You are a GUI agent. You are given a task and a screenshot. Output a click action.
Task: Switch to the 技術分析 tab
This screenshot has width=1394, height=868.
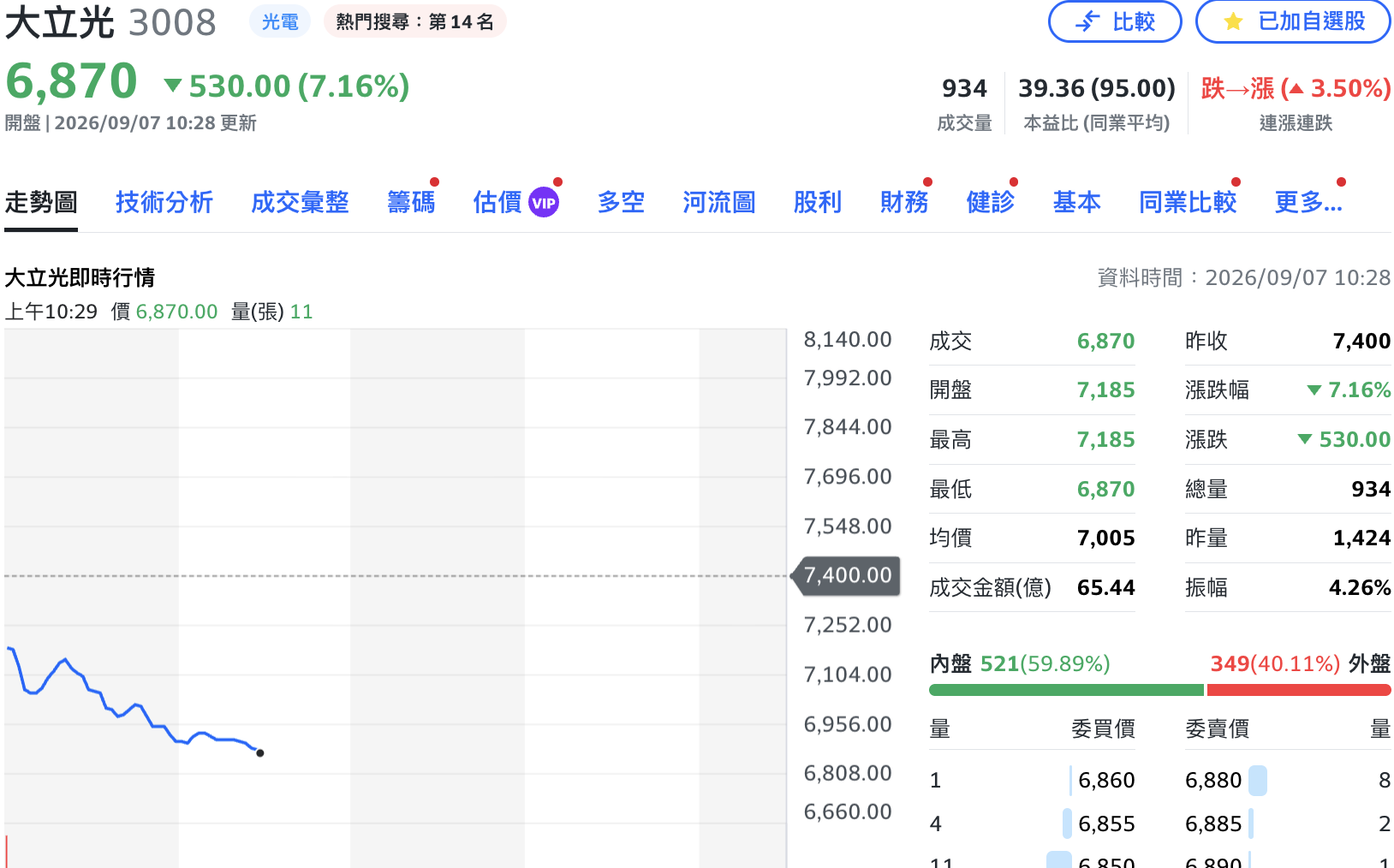(x=164, y=203)
